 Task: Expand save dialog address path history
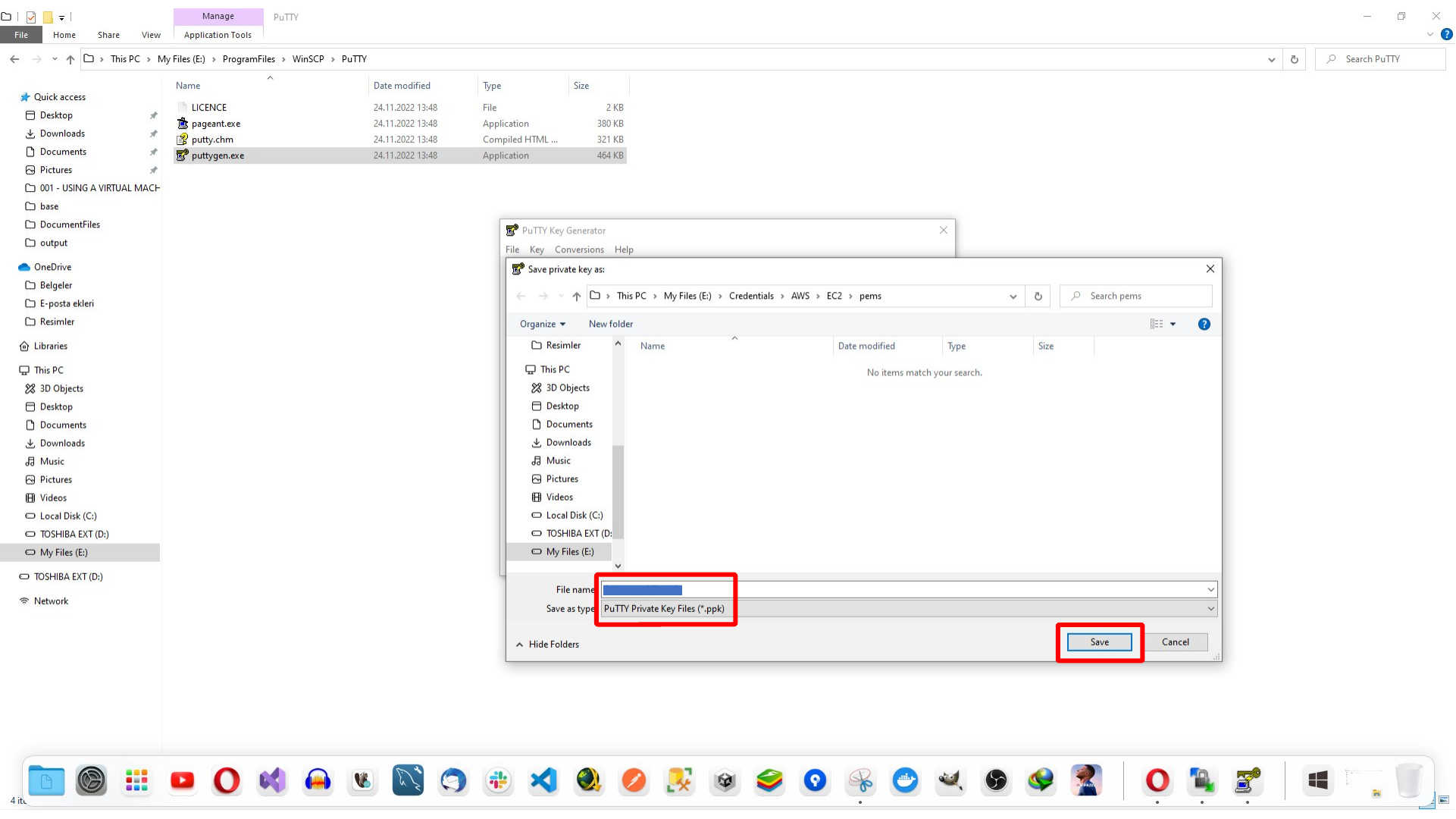click(1013, 297)
